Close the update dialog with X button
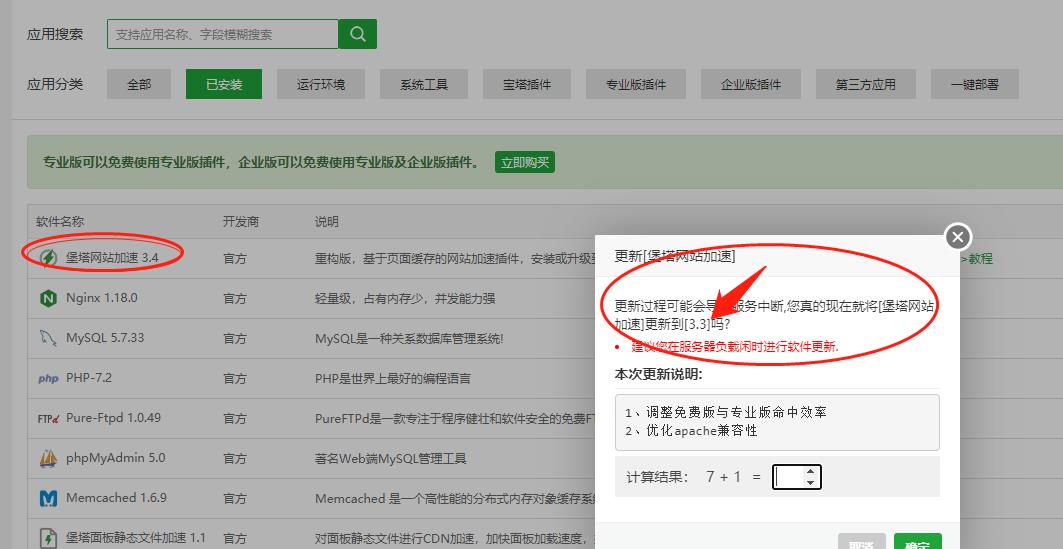 coord(958,237)
